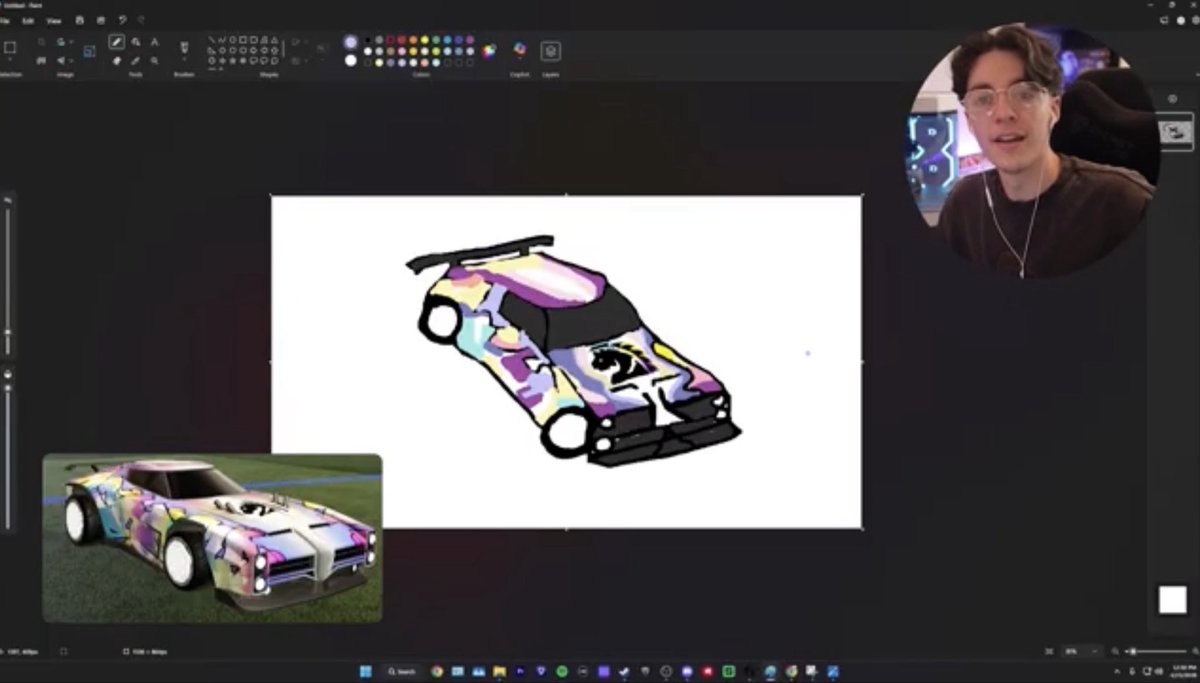Click the zoom in magnifier icon
Viewport: 1200px width, 683px height.
point(1195,651)
